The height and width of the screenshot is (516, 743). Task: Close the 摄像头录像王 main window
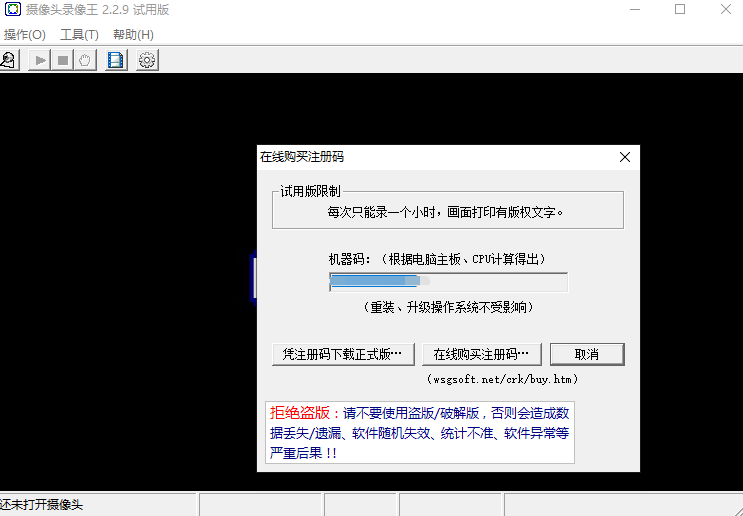point(725,9)
